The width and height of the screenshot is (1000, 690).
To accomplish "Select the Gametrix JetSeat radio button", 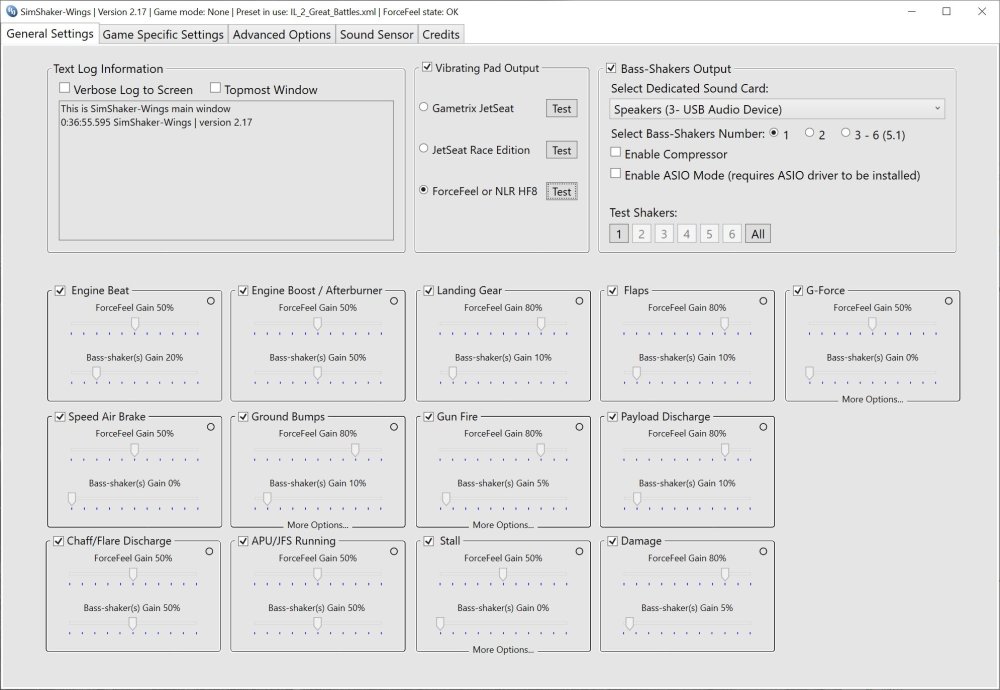I will [x=423, y=109].
